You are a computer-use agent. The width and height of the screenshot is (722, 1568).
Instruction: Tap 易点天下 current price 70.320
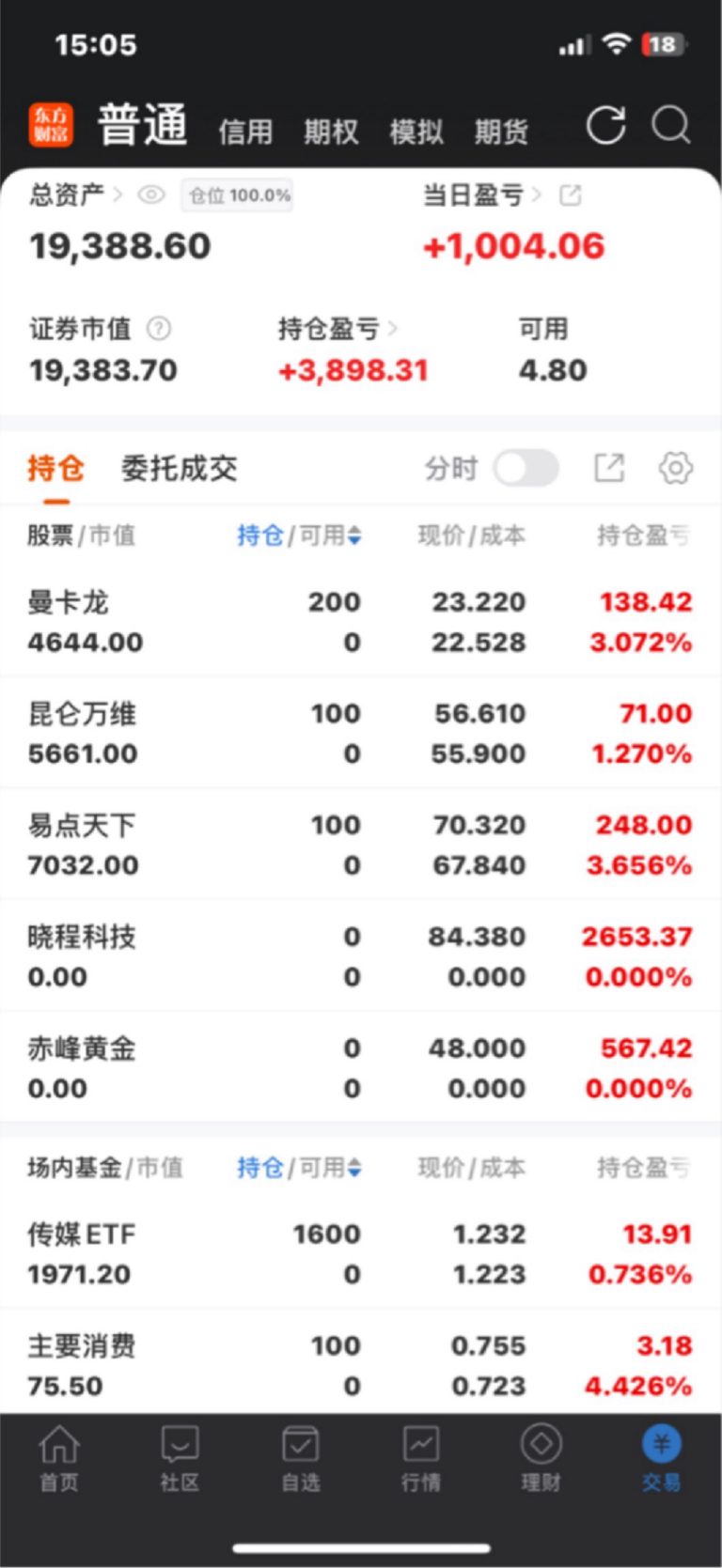479,825
